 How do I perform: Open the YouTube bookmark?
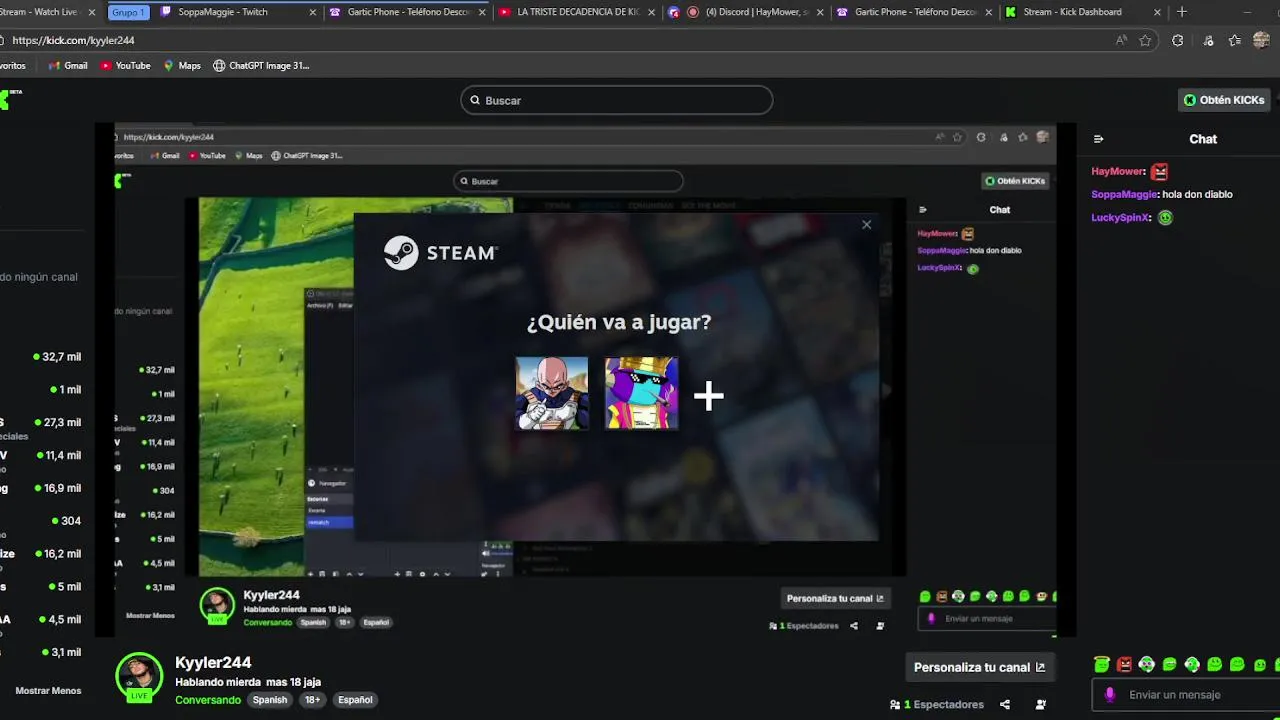125,66
